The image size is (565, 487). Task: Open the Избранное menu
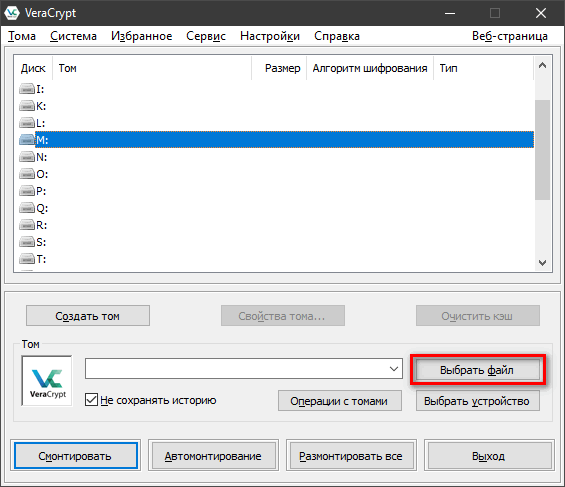coord(142,36)
